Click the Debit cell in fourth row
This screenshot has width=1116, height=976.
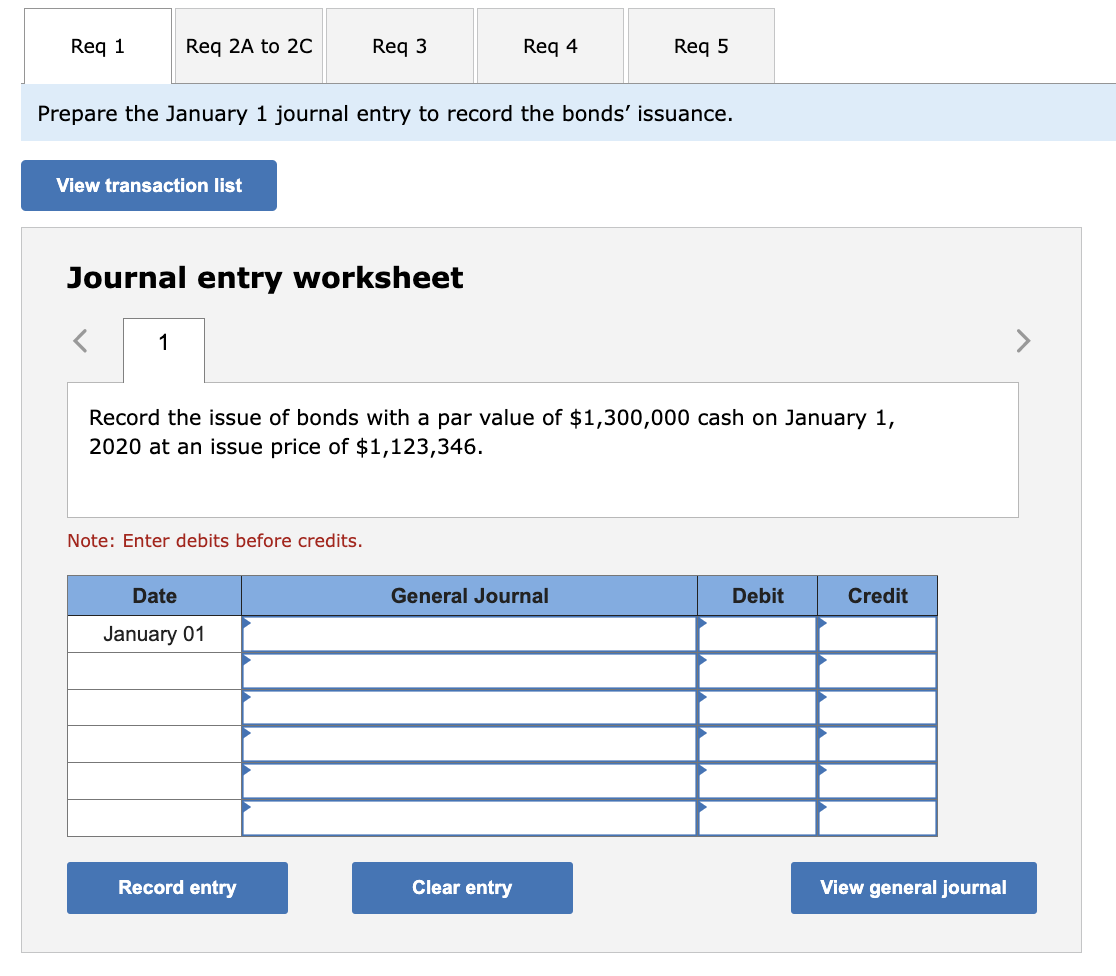757,744
